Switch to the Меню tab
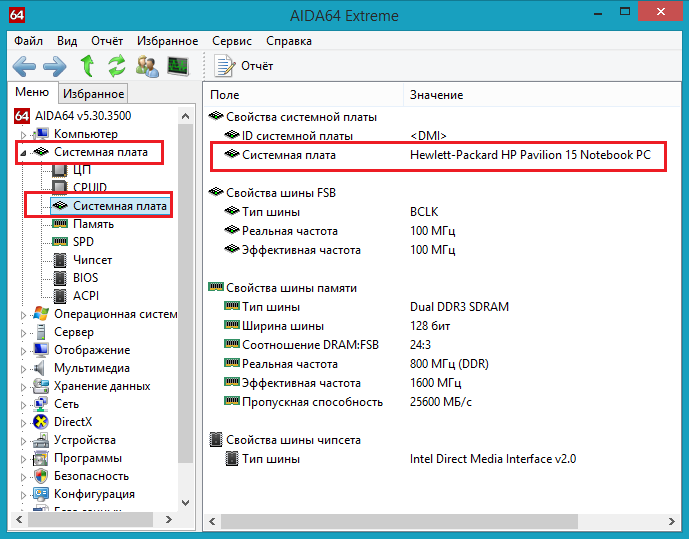This screenshot has width=689, height=539. click(32, 92)
